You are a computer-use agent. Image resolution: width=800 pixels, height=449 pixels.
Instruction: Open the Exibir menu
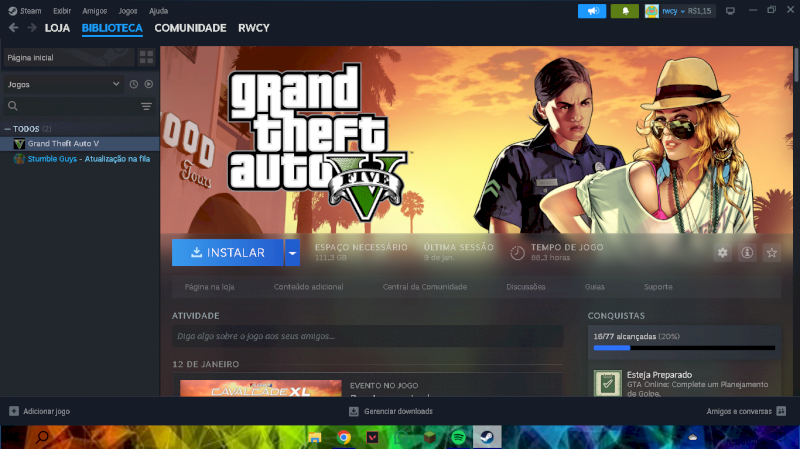pos(62,11)
